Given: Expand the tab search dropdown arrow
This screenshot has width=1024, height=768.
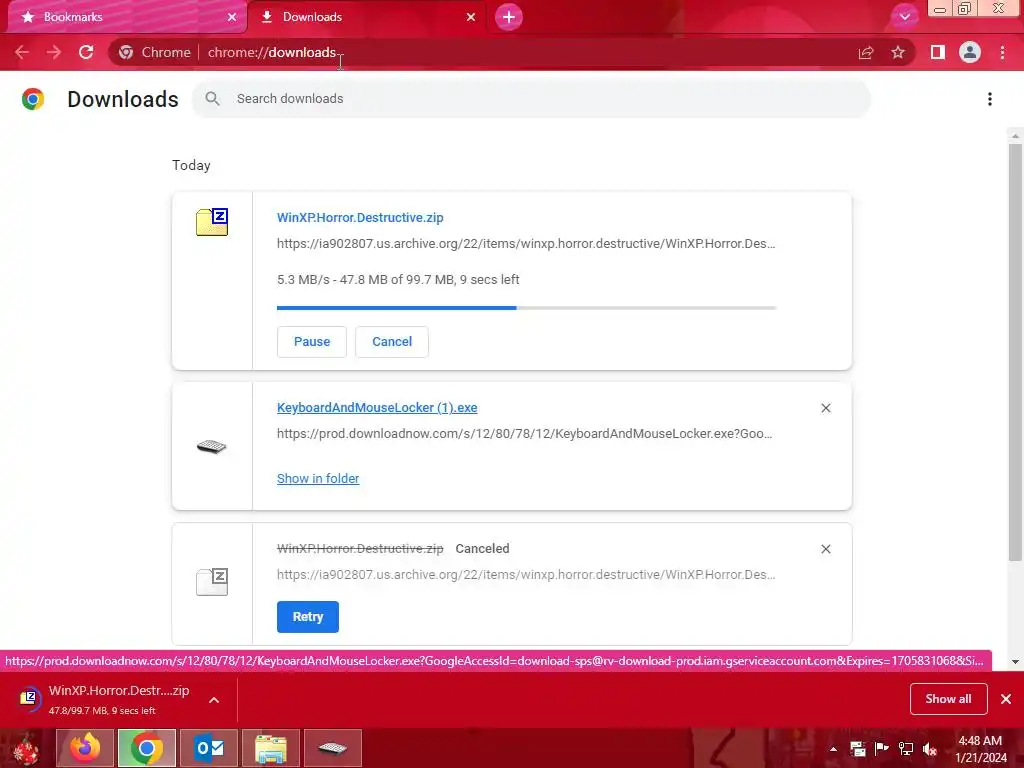Looking at the screenshot, I should coord(905,17).
